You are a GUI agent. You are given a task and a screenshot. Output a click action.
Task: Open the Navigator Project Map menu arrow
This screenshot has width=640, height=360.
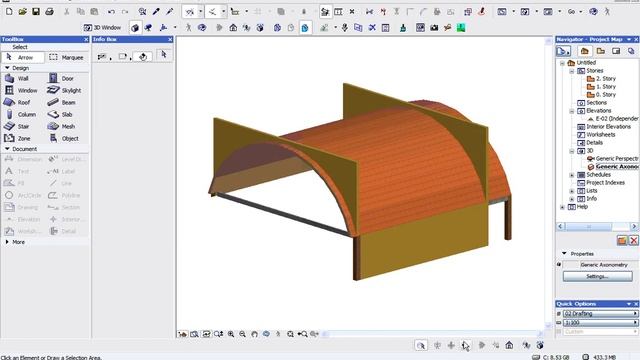629,39
